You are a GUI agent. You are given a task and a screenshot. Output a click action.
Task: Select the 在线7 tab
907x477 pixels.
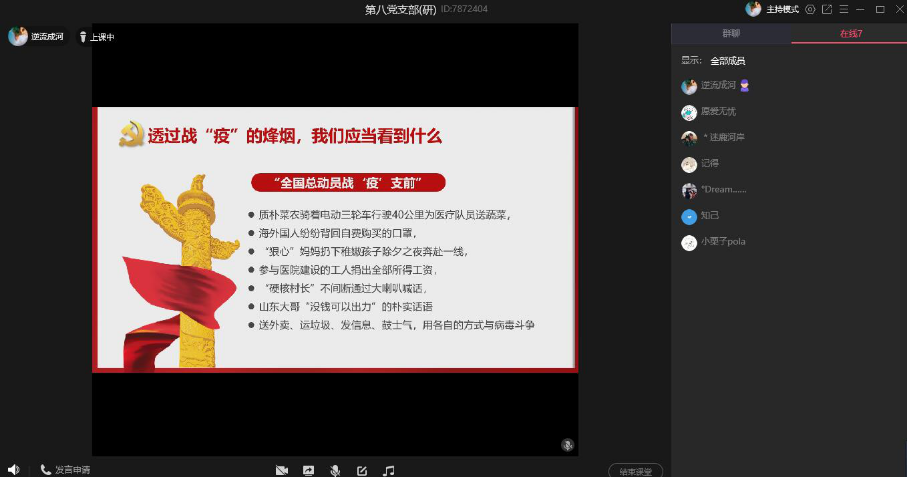coord(850,34)
